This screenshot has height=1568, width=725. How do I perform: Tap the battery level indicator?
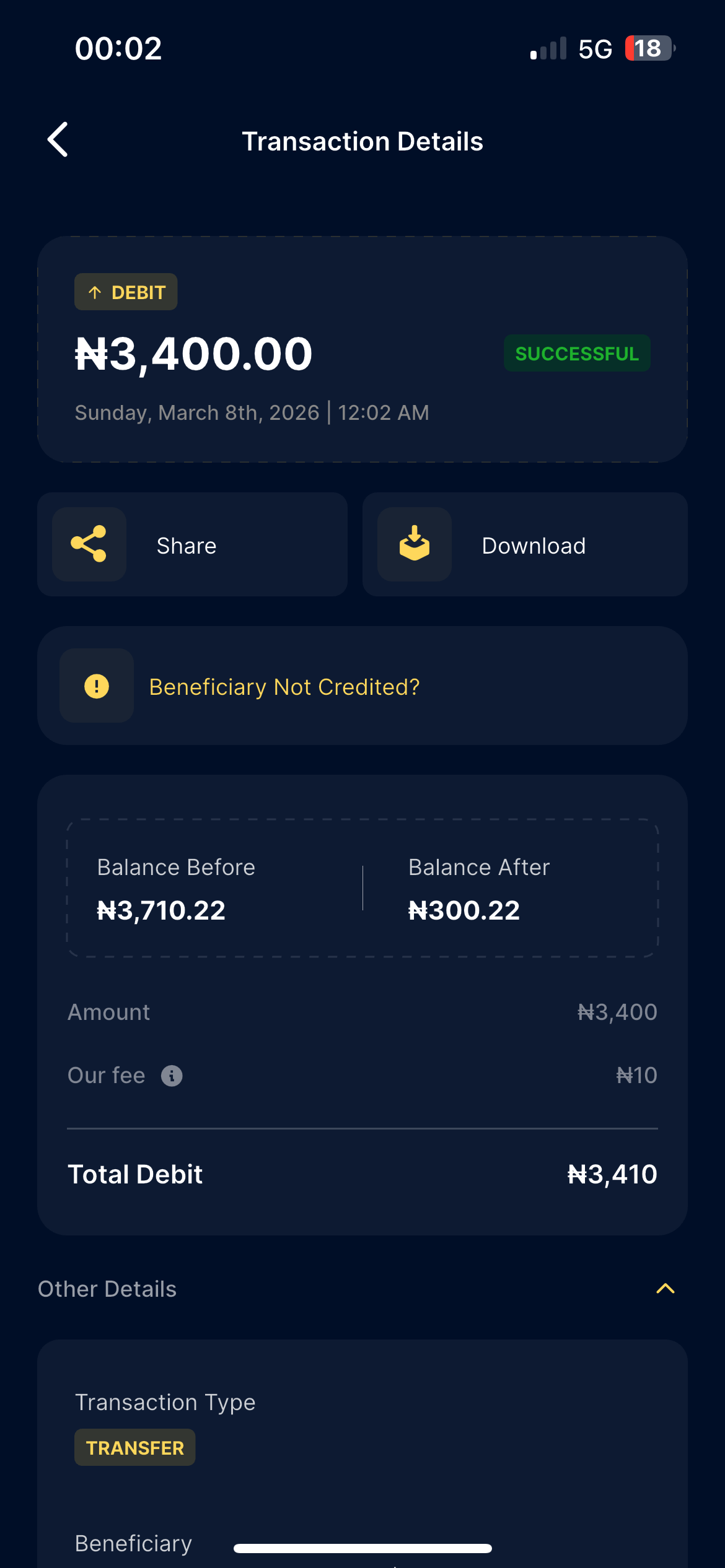point(649,48)
